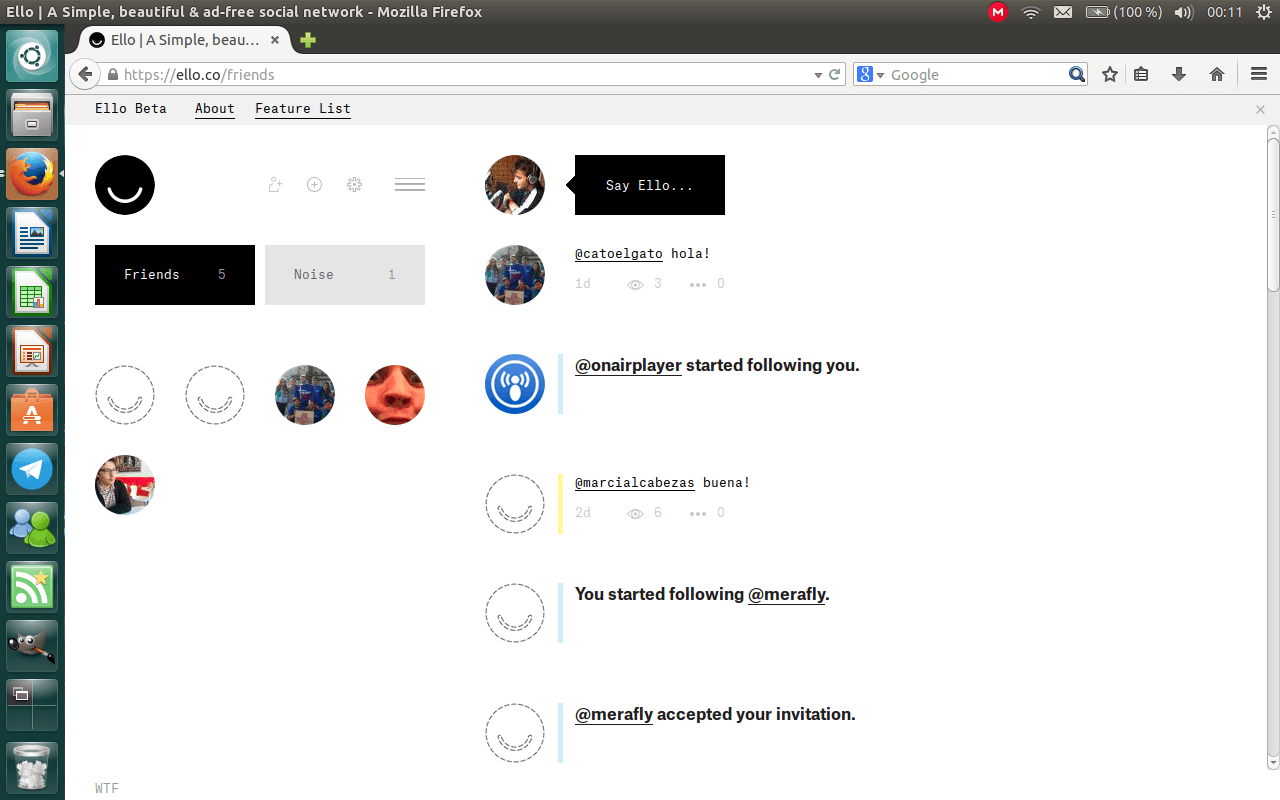Open the invite friends person-plus icon
The height and width of the screenshot is (800, 1280).
[275, 185]
